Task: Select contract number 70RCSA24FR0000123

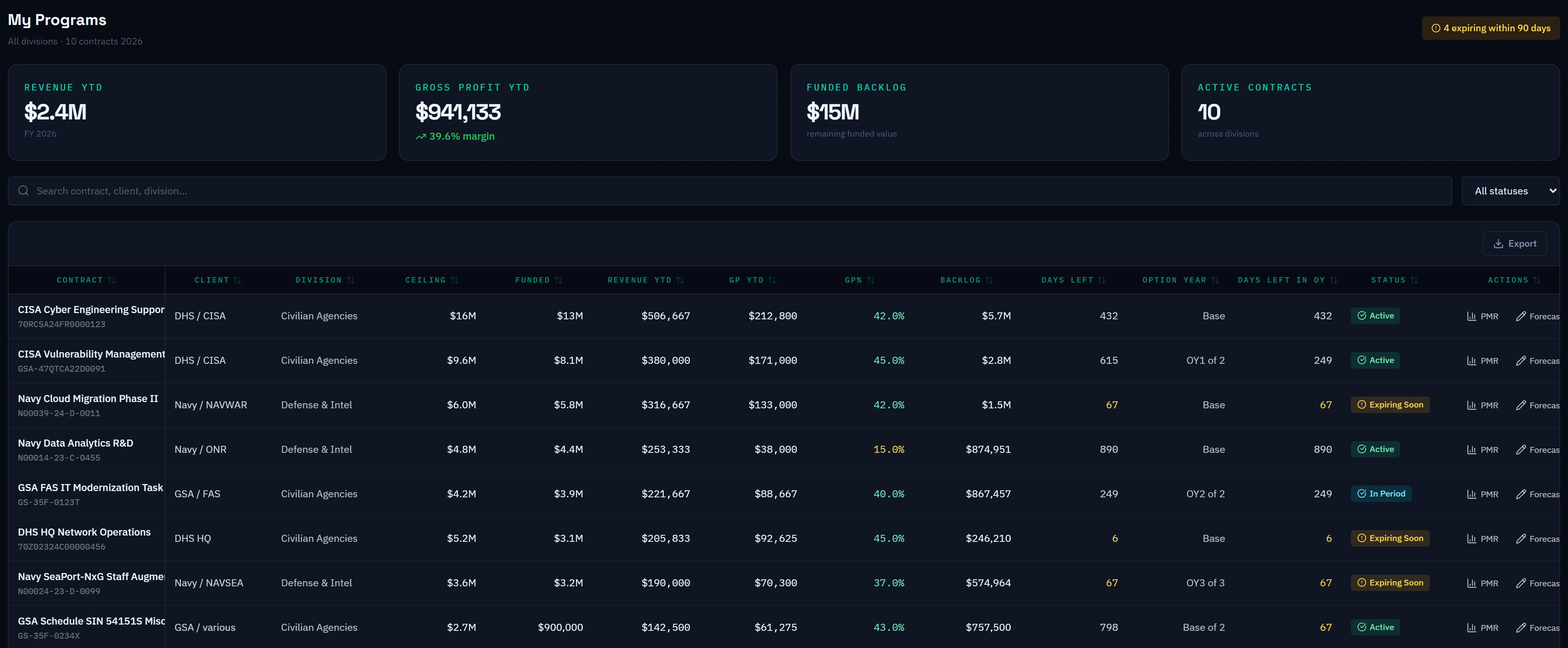Action: pos(61,324)
